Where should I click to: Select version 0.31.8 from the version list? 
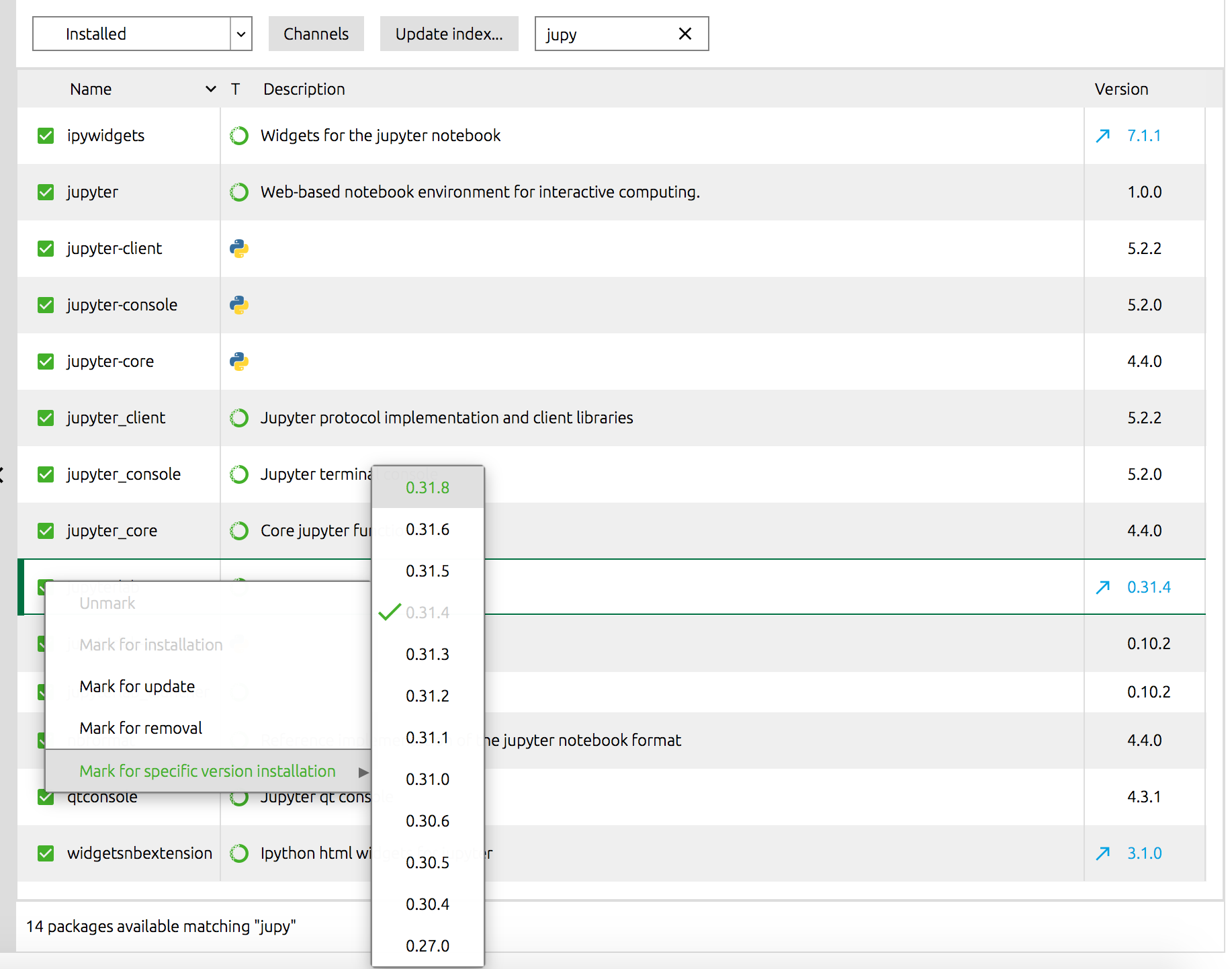[x=427, y=488]
